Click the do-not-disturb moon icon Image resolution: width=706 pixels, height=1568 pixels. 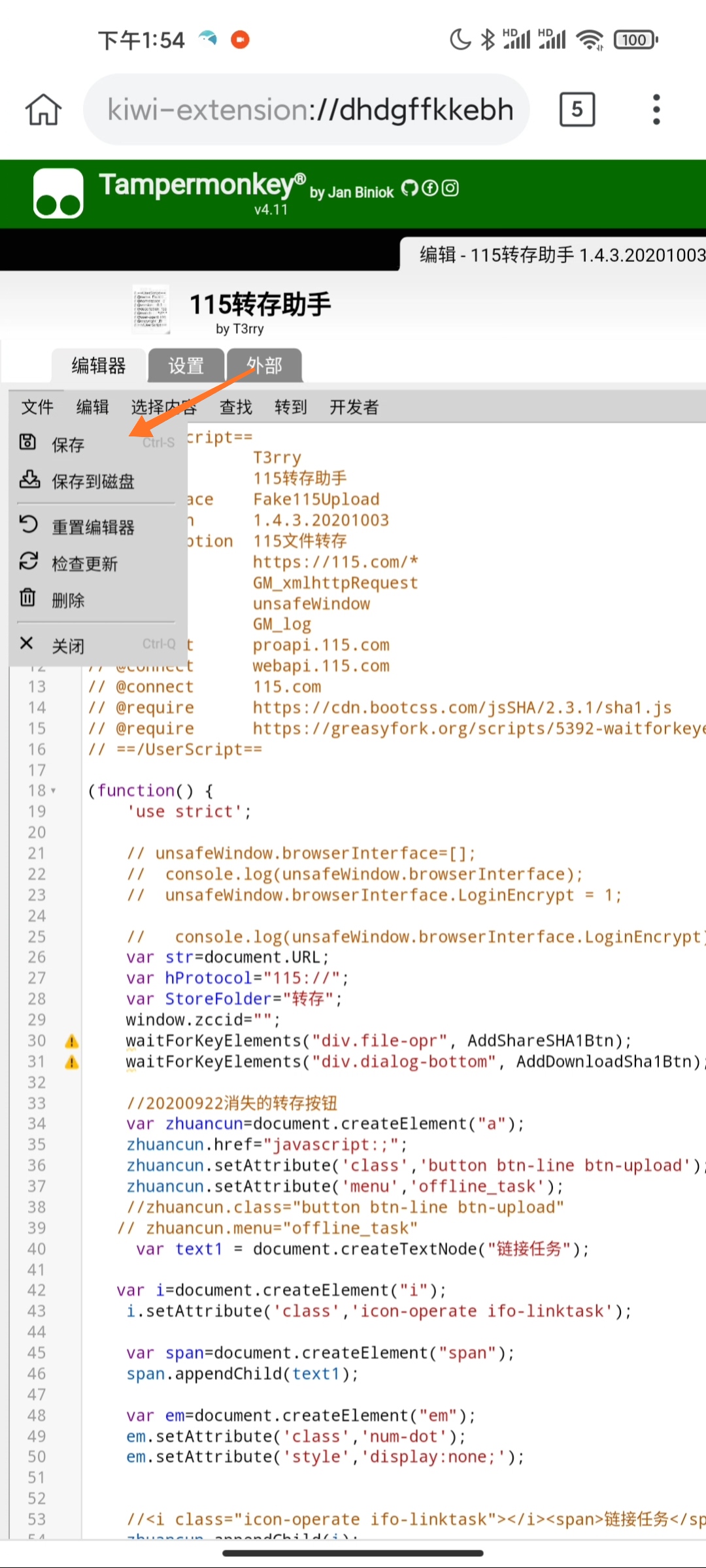pyautogui.click(x=460, y=40)
